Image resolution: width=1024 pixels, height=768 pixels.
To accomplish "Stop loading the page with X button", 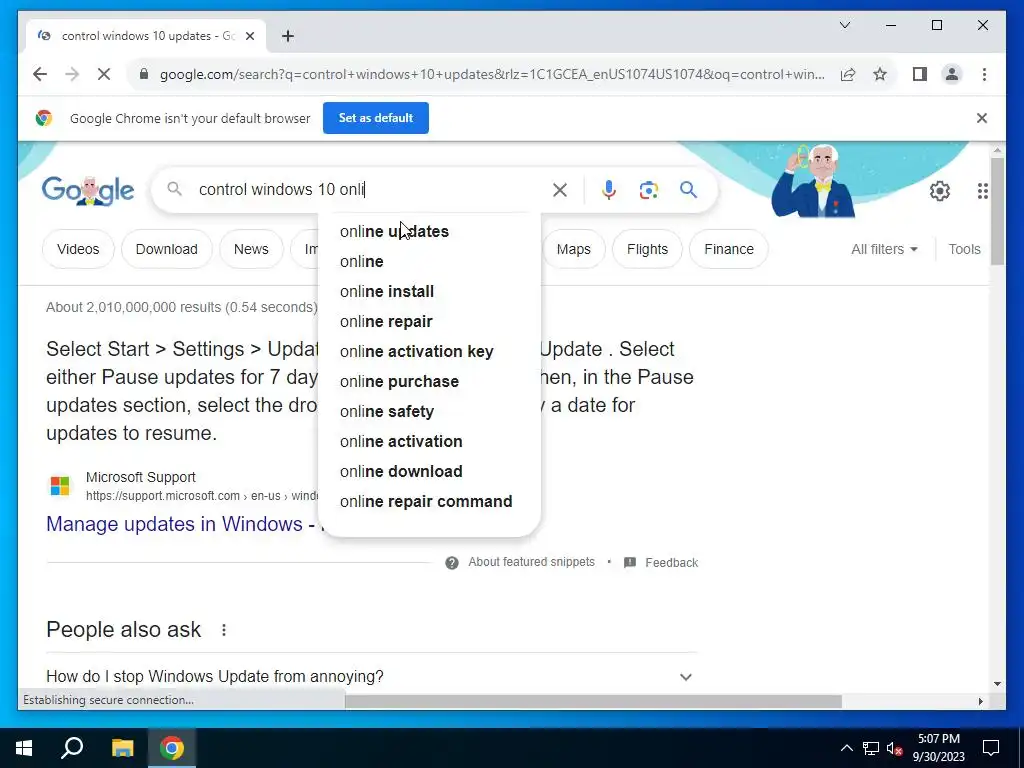I will (x=104, y=74).
